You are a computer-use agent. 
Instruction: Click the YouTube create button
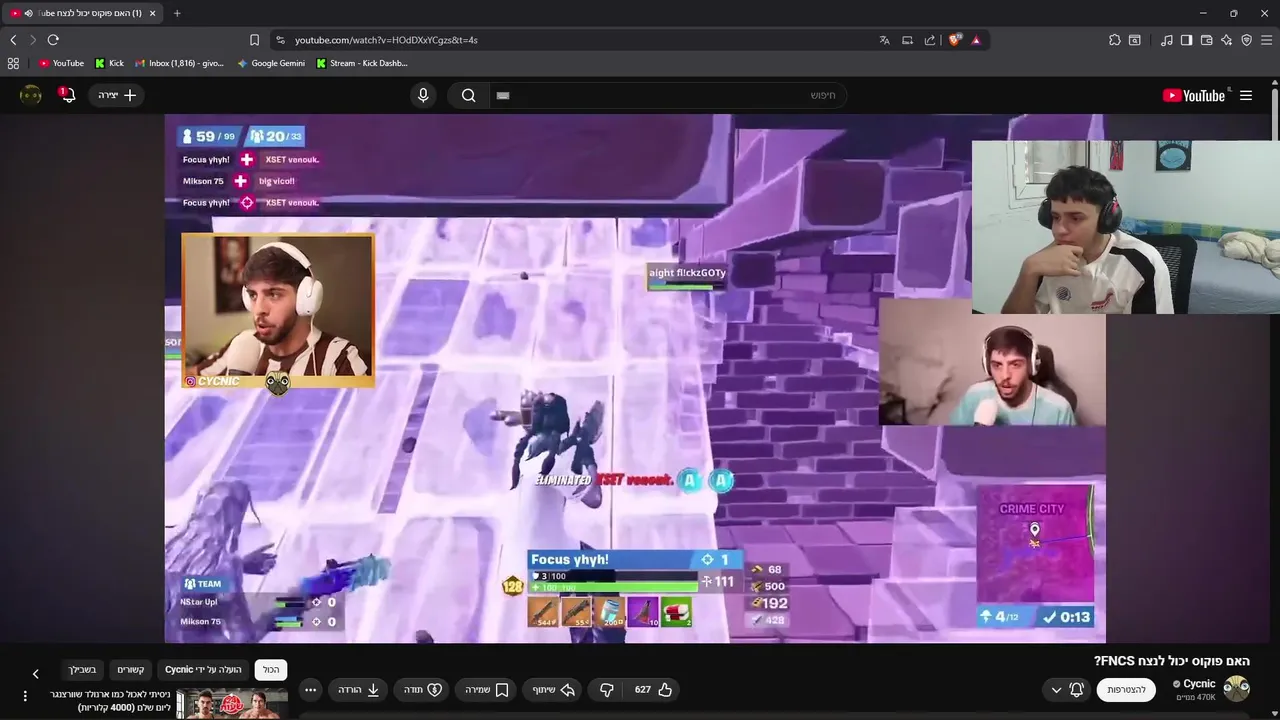point(117,95)
